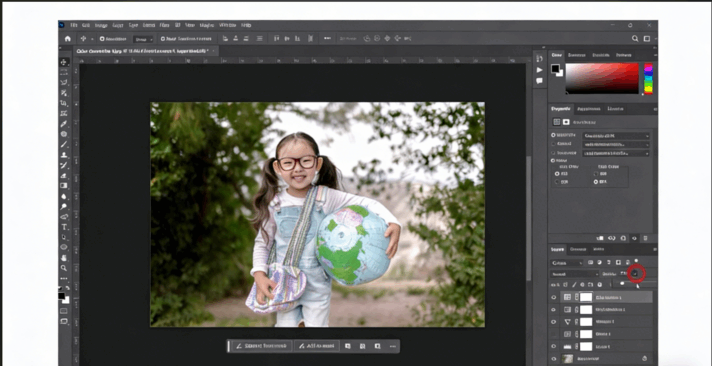Image resolution: width=712 pixels, height=366 pixels.
Task: Hide the Background layer
Action: [554, 359]
